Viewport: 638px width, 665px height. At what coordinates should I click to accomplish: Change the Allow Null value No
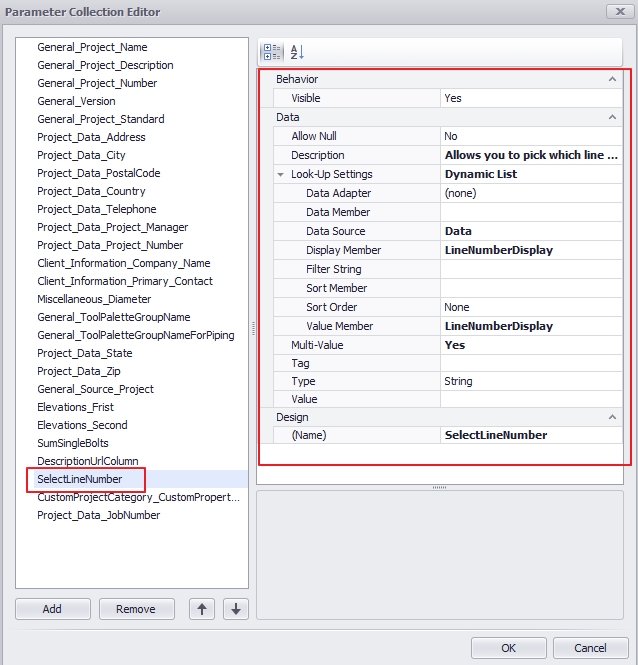(531, 136)
